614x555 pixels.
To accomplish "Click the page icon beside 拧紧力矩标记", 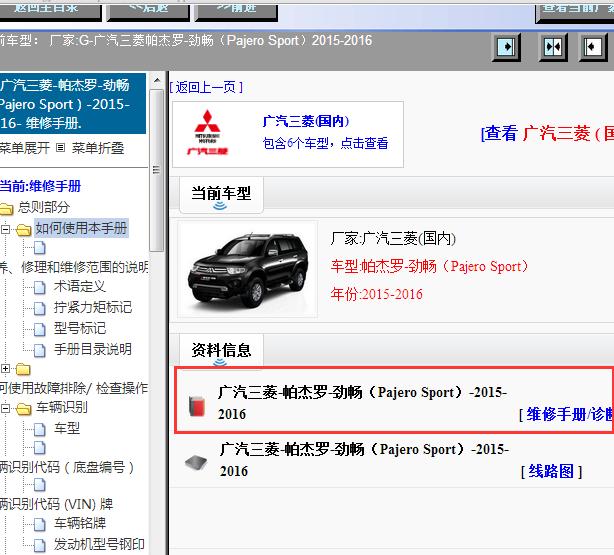I will [40, 308].
